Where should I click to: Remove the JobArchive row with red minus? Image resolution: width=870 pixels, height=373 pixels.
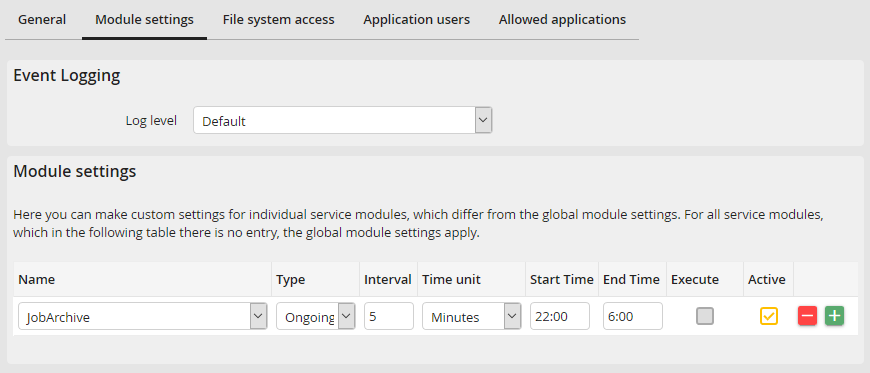coord(807,316)
